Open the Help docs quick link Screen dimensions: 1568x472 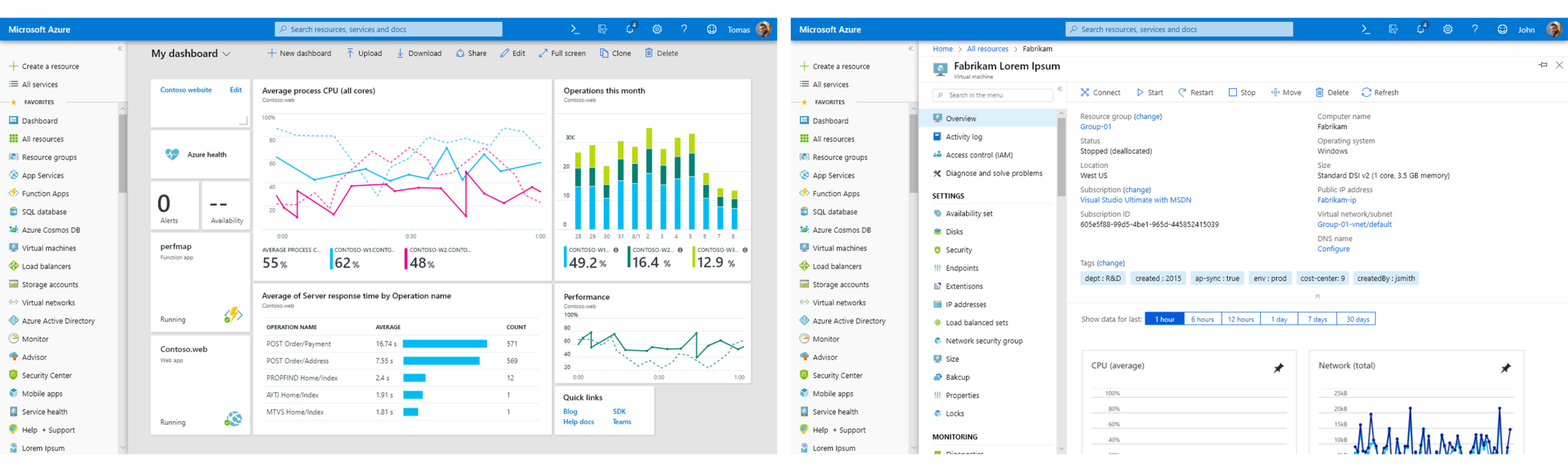(x=578, y=422)
